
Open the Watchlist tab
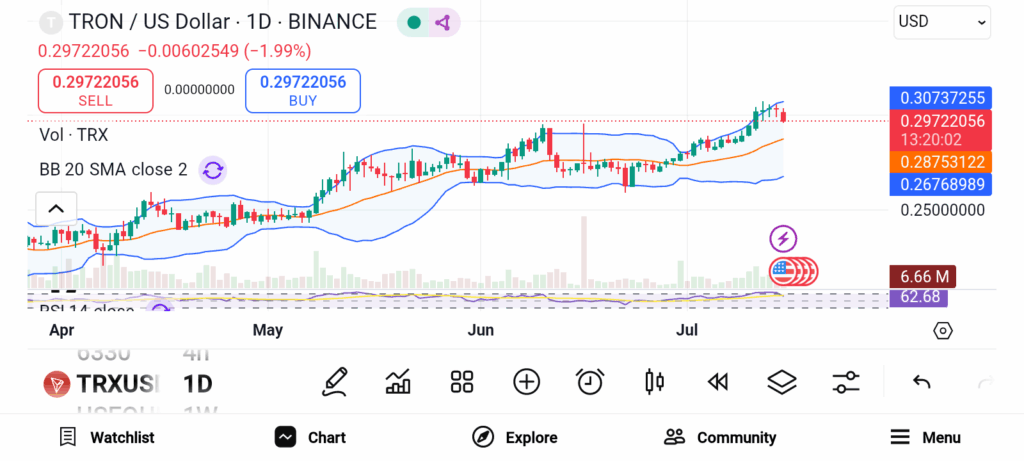[x=106, y=437]
